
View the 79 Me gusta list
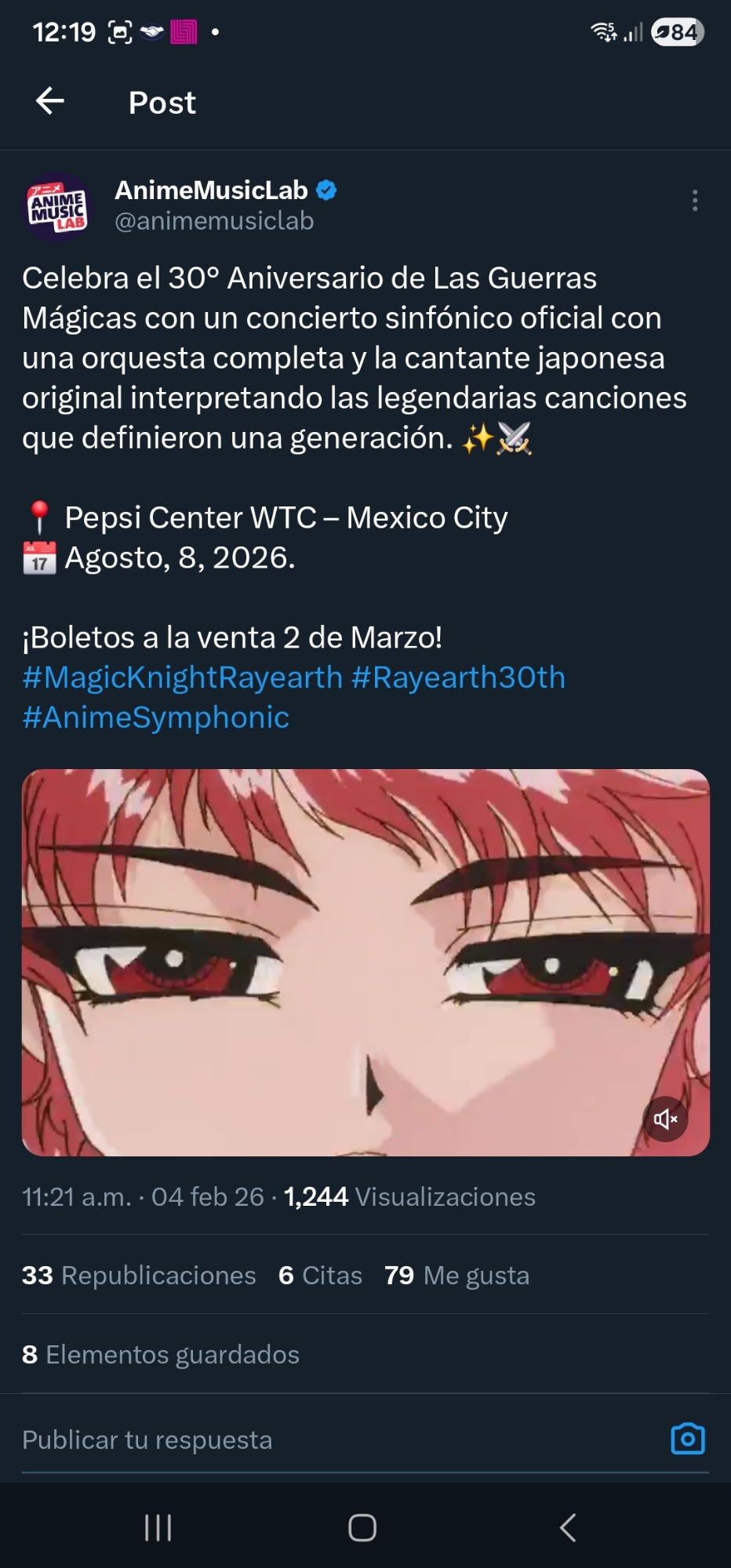(x=456, y=1276)
